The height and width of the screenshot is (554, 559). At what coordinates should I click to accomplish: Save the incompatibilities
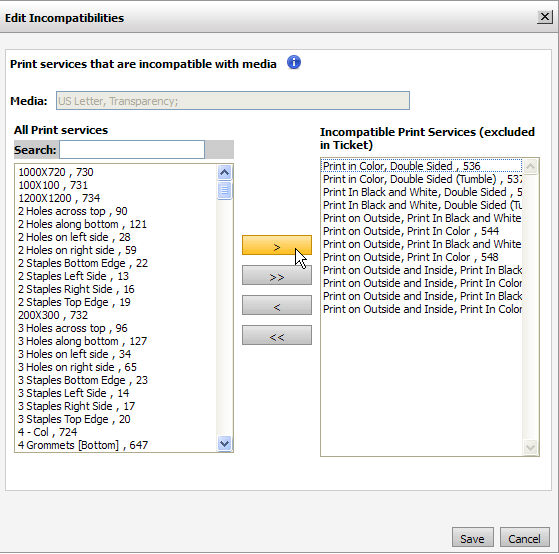point(472,538)
